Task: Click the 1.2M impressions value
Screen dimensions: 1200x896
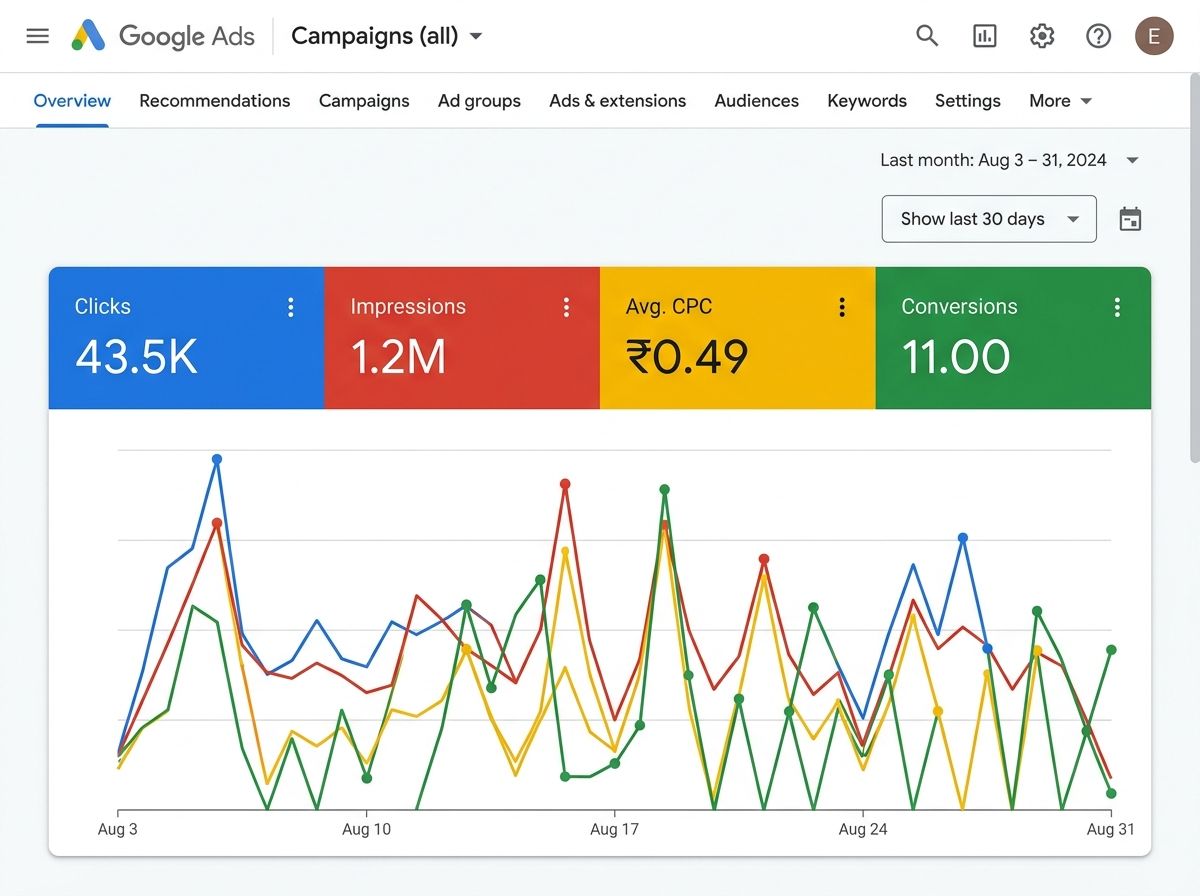Action: [x=398, y=357]
